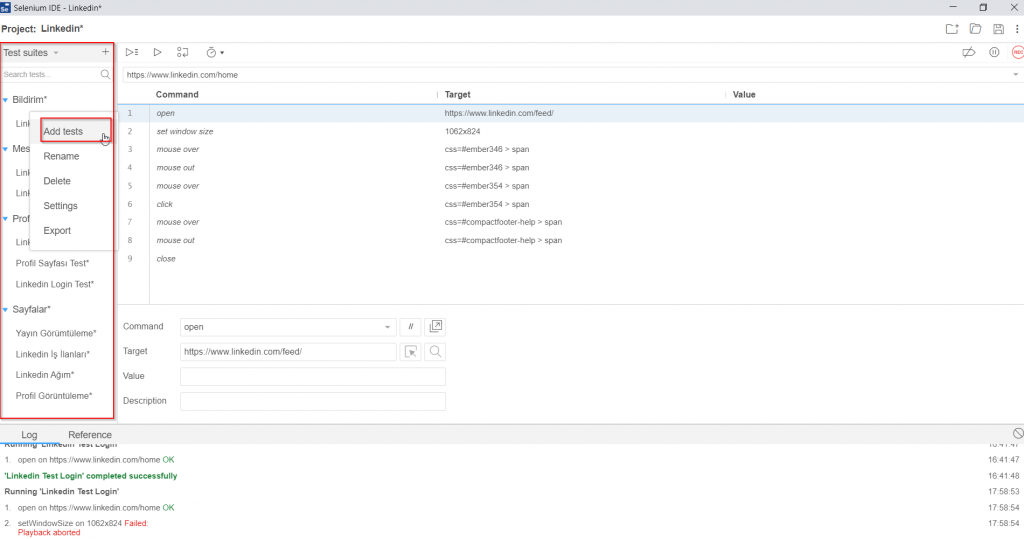Switch to the Log tab
1024x539 pixels.
[x=29, y=434]
